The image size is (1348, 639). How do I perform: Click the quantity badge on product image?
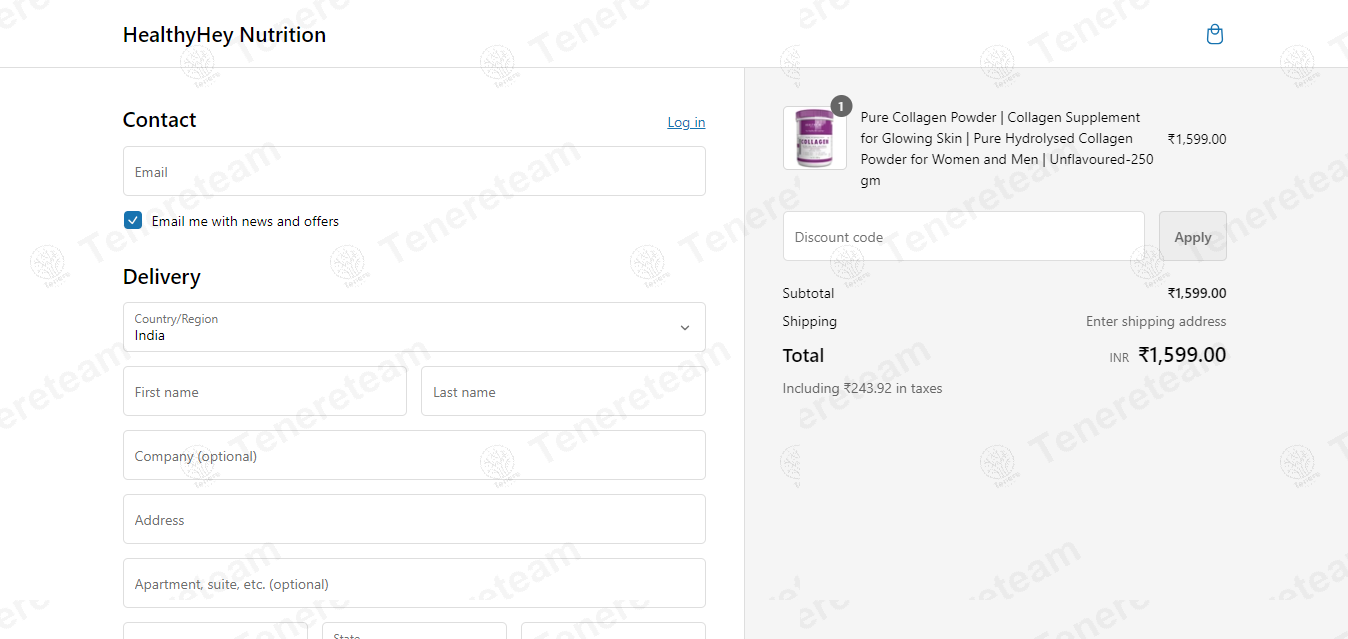click(841, 106)
